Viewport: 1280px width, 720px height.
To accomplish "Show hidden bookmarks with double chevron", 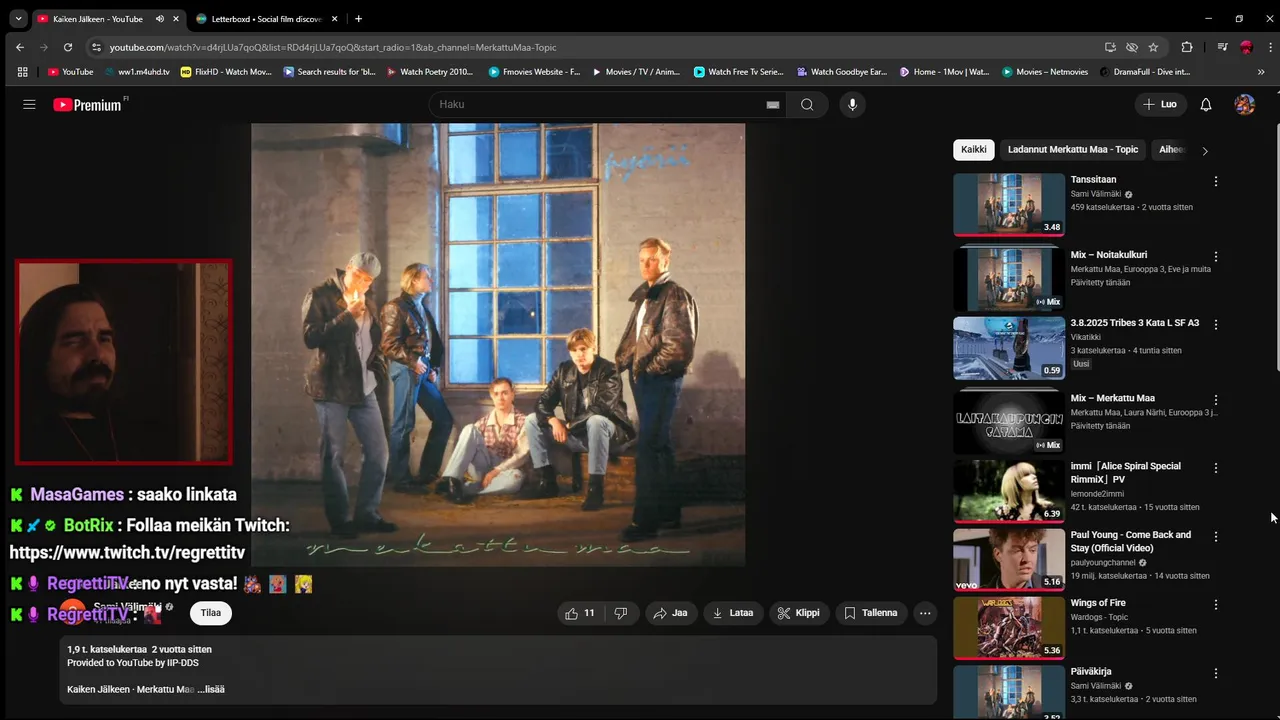I will (1261, 72).
